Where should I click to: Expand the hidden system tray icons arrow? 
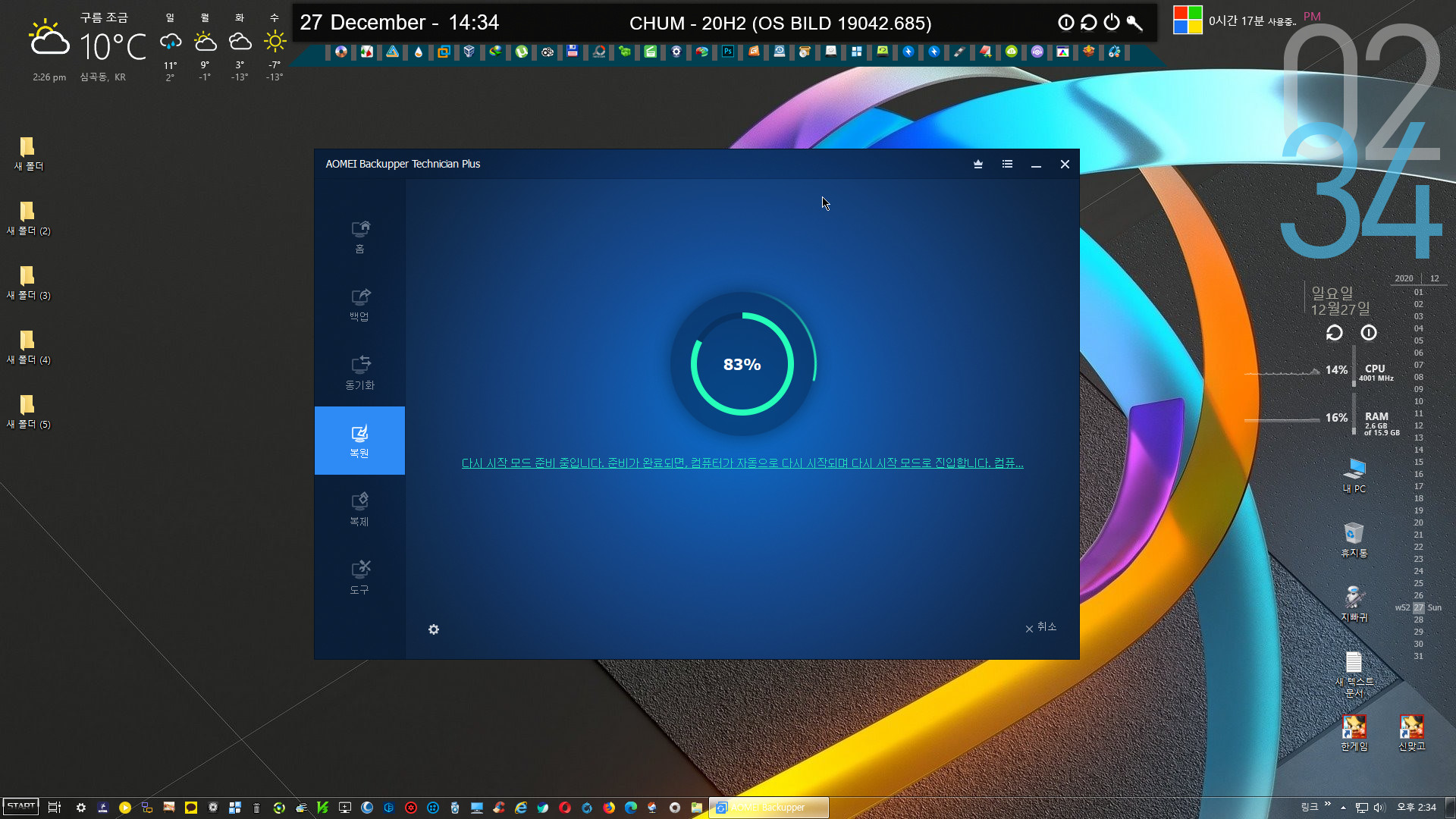1343,808
